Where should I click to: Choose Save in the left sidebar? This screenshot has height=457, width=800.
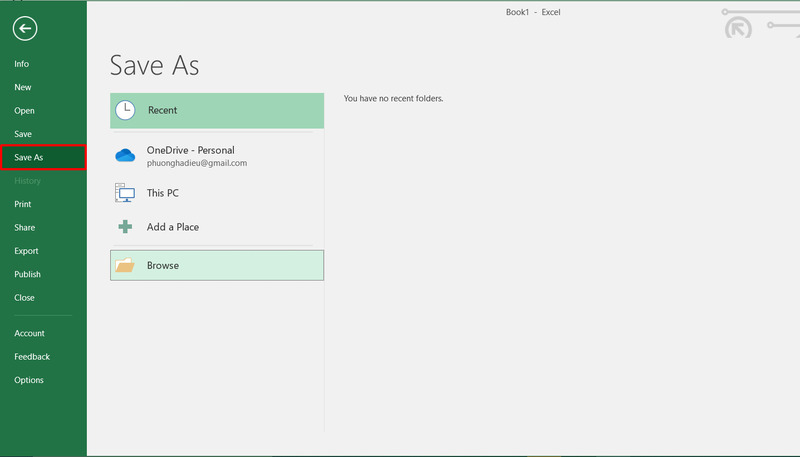tap(23, 134)
